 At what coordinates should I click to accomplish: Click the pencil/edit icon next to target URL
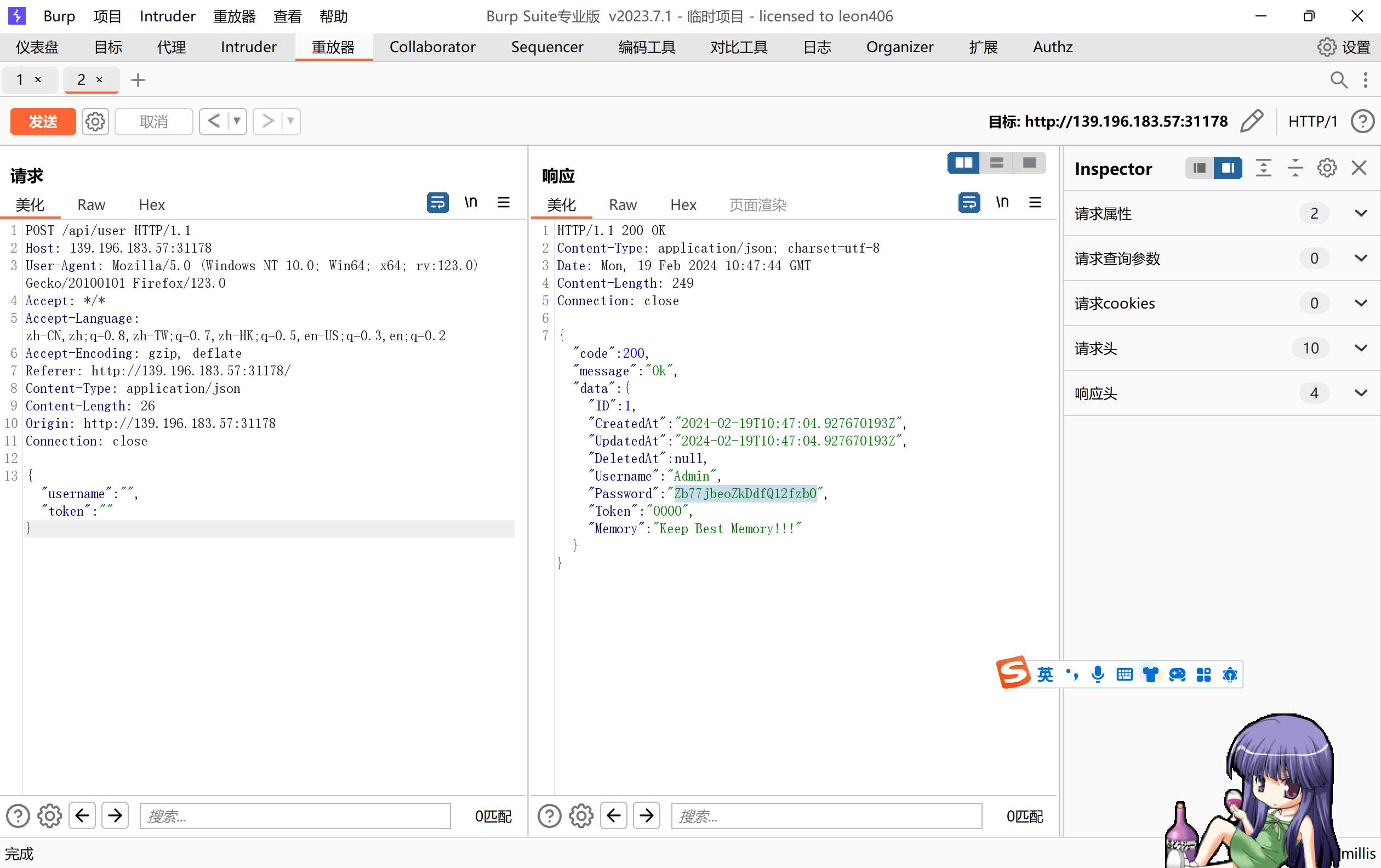1253,121
